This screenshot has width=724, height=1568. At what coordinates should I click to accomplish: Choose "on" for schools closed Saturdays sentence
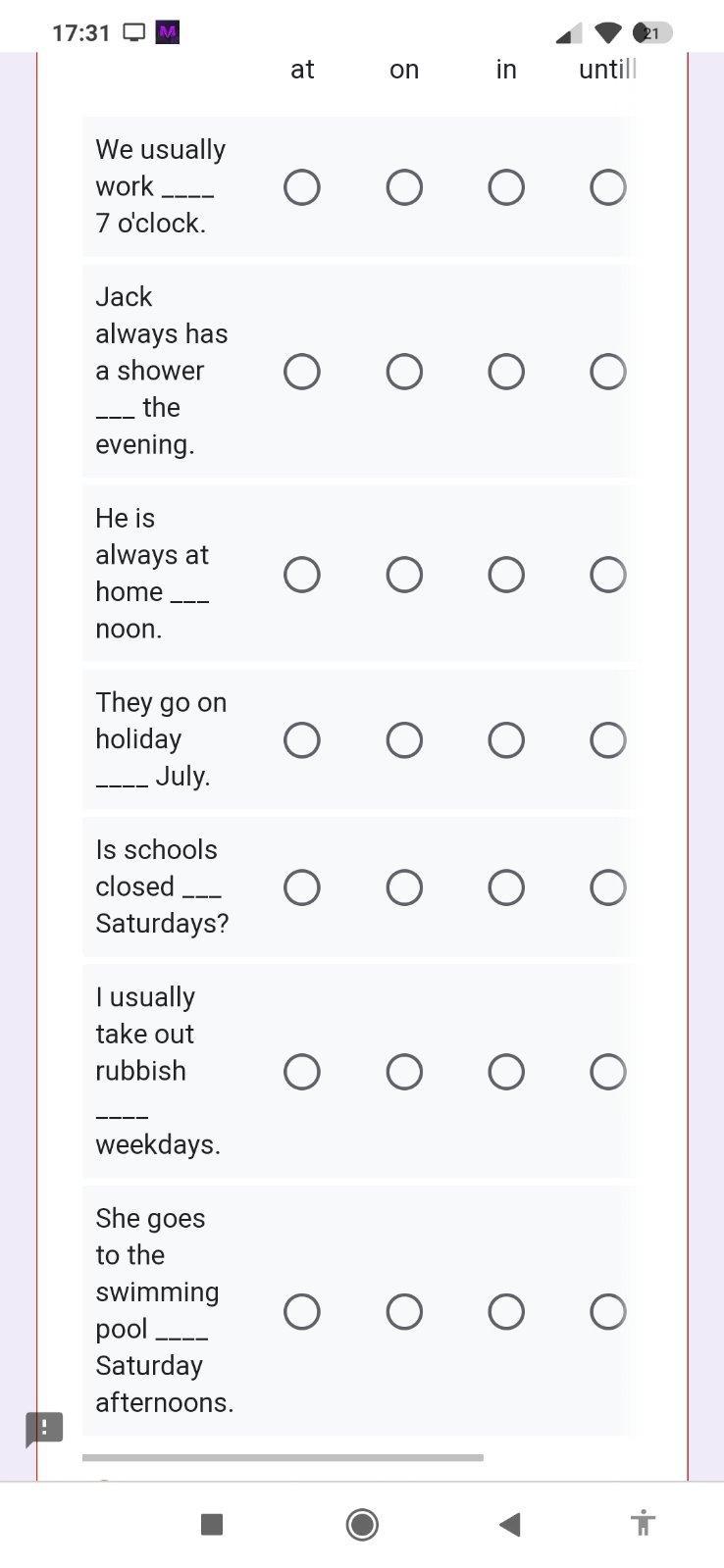[404, 887]
